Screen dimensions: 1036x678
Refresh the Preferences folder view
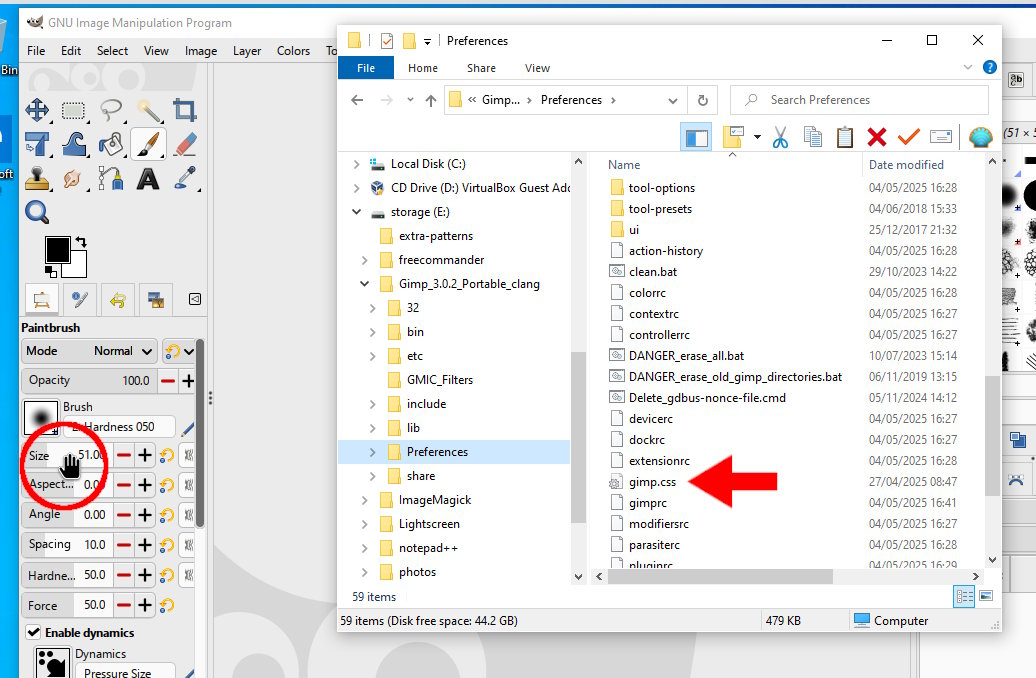[x=703, y=100]
